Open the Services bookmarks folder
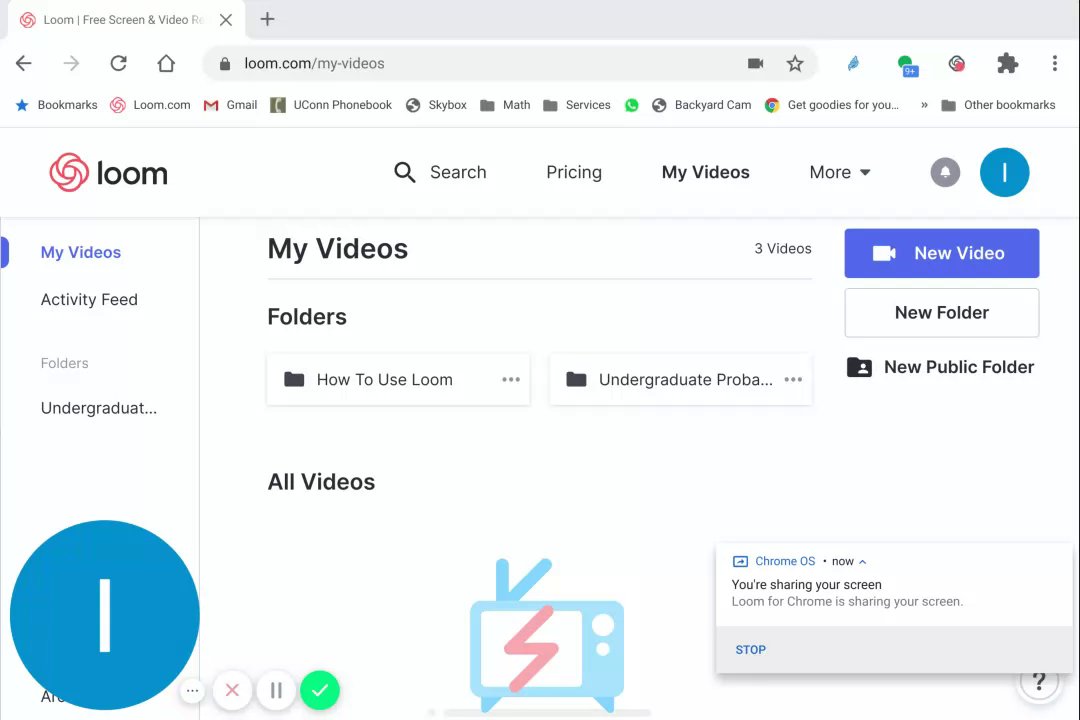 point(577,105)
